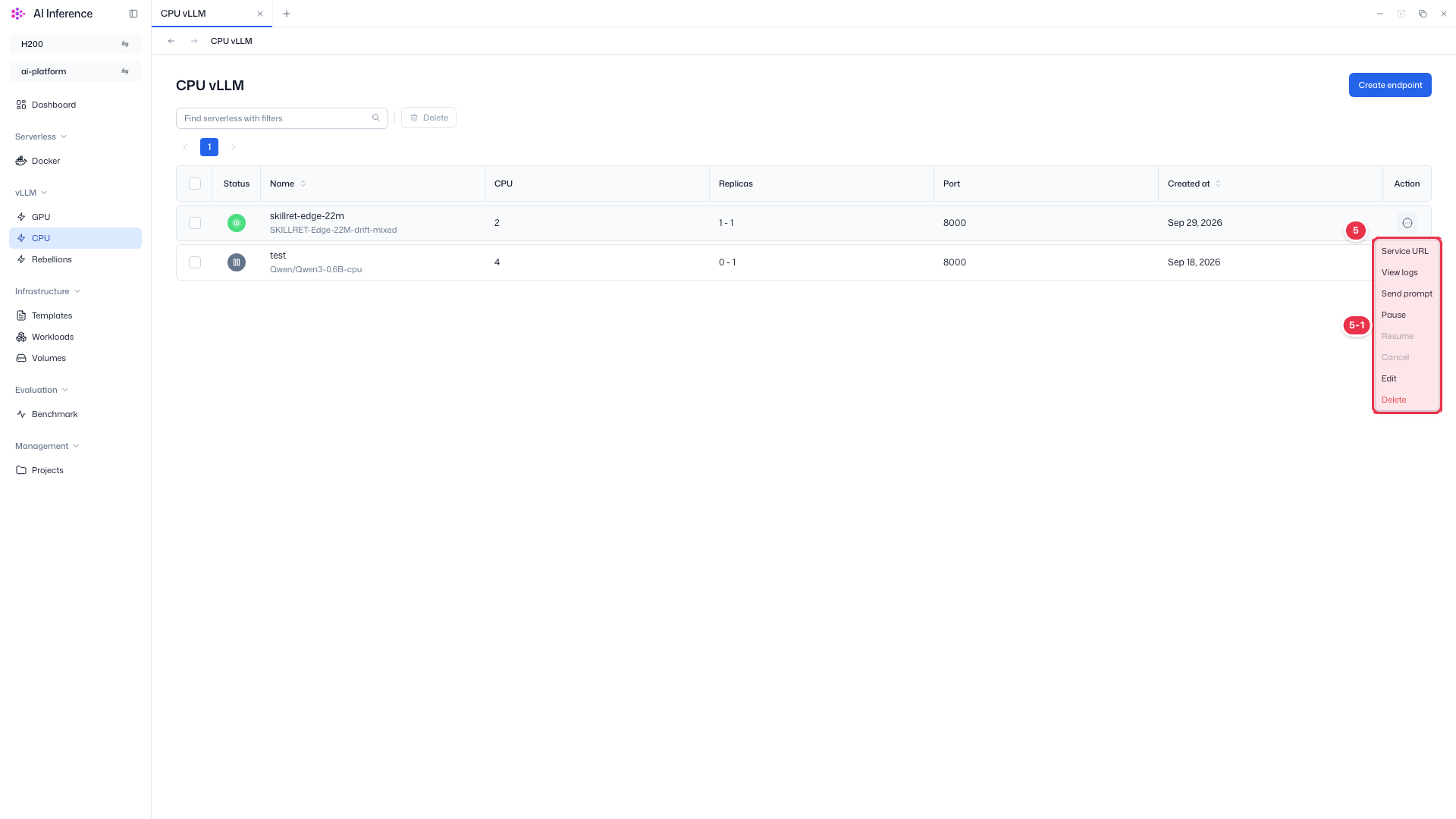The height and width of the screenshot is (819, 1456).
Task: Check the skillret-edge-22m row checkbox
Action: (195, 223)
